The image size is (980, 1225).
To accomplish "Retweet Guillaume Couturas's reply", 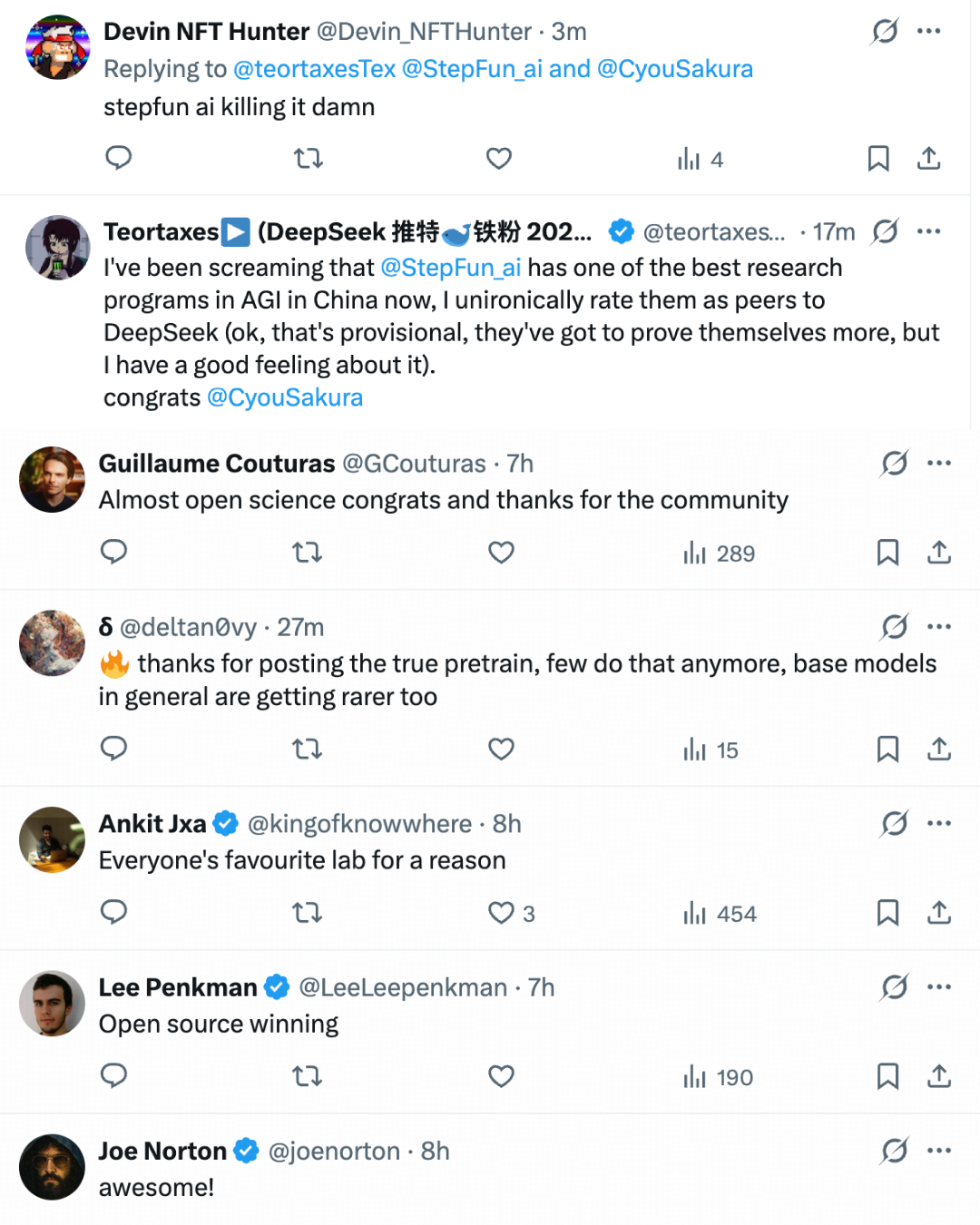I will point(307,553).
